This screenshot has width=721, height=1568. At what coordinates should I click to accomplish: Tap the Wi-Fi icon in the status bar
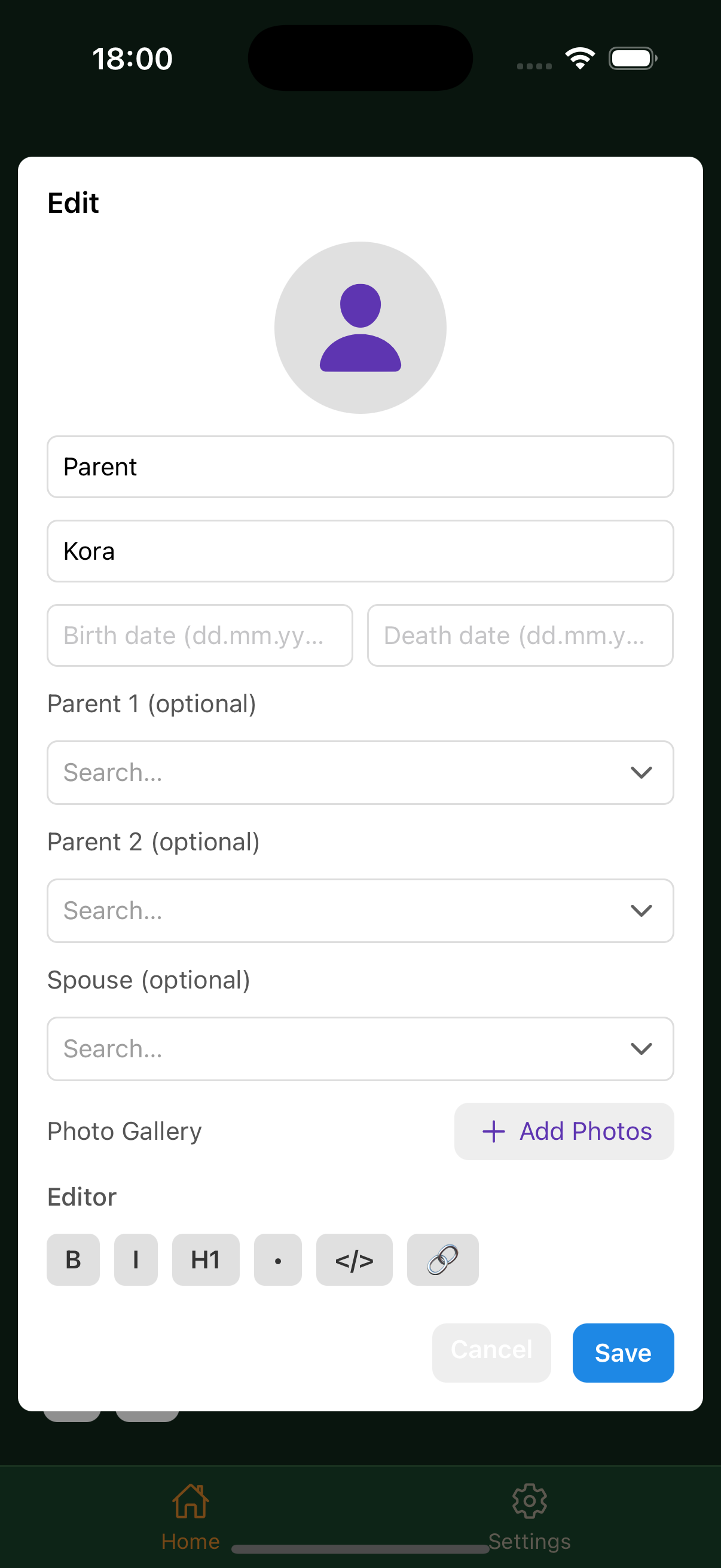point(580,59)
